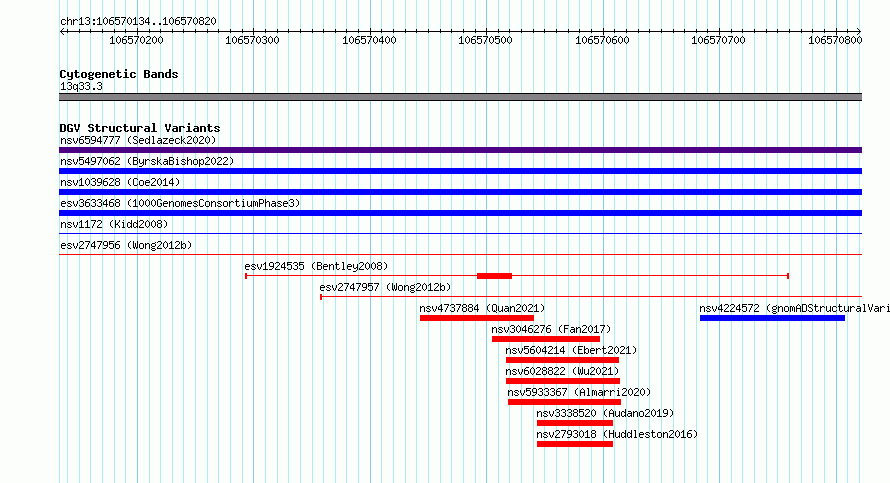Click the blue bar under nsv1039628 (Coe2014)
The height and width of the screenshot is (483, 890).
[x=460, y=192]
